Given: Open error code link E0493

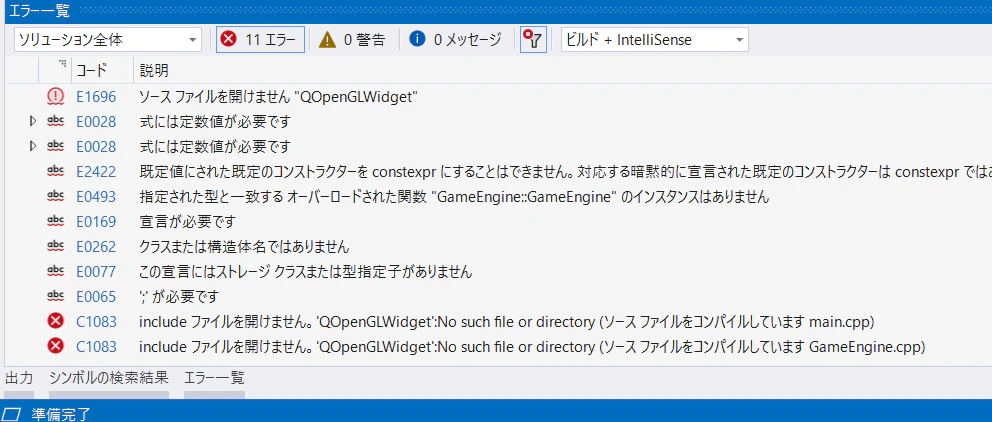Looking at the screenshot, I should click(x=96, y=197).
